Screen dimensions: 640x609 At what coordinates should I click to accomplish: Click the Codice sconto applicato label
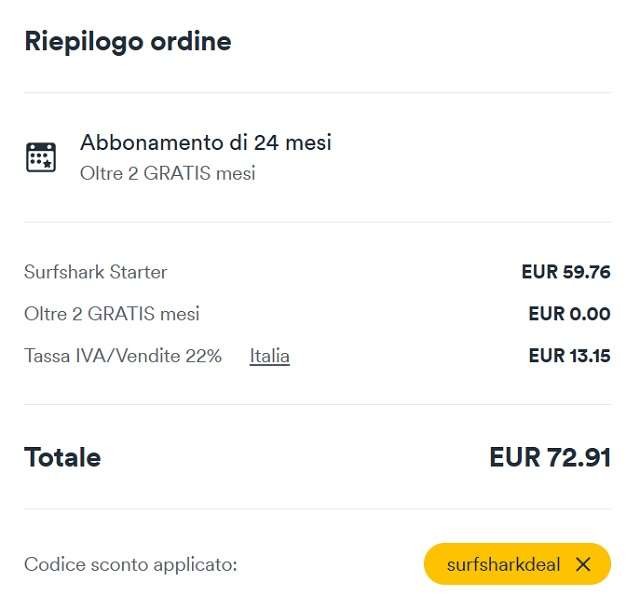tap(131, 565)
